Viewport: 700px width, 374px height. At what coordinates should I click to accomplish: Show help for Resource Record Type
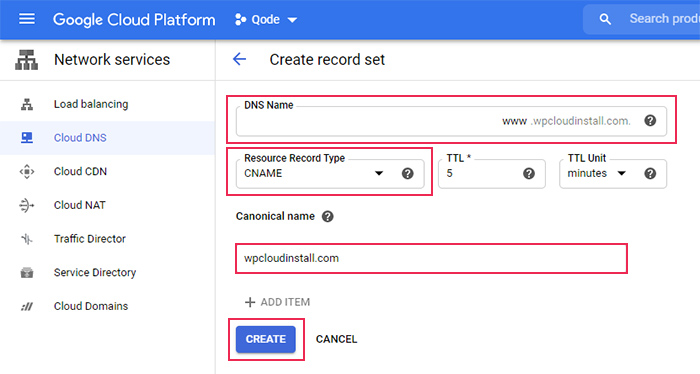[407, 174]
